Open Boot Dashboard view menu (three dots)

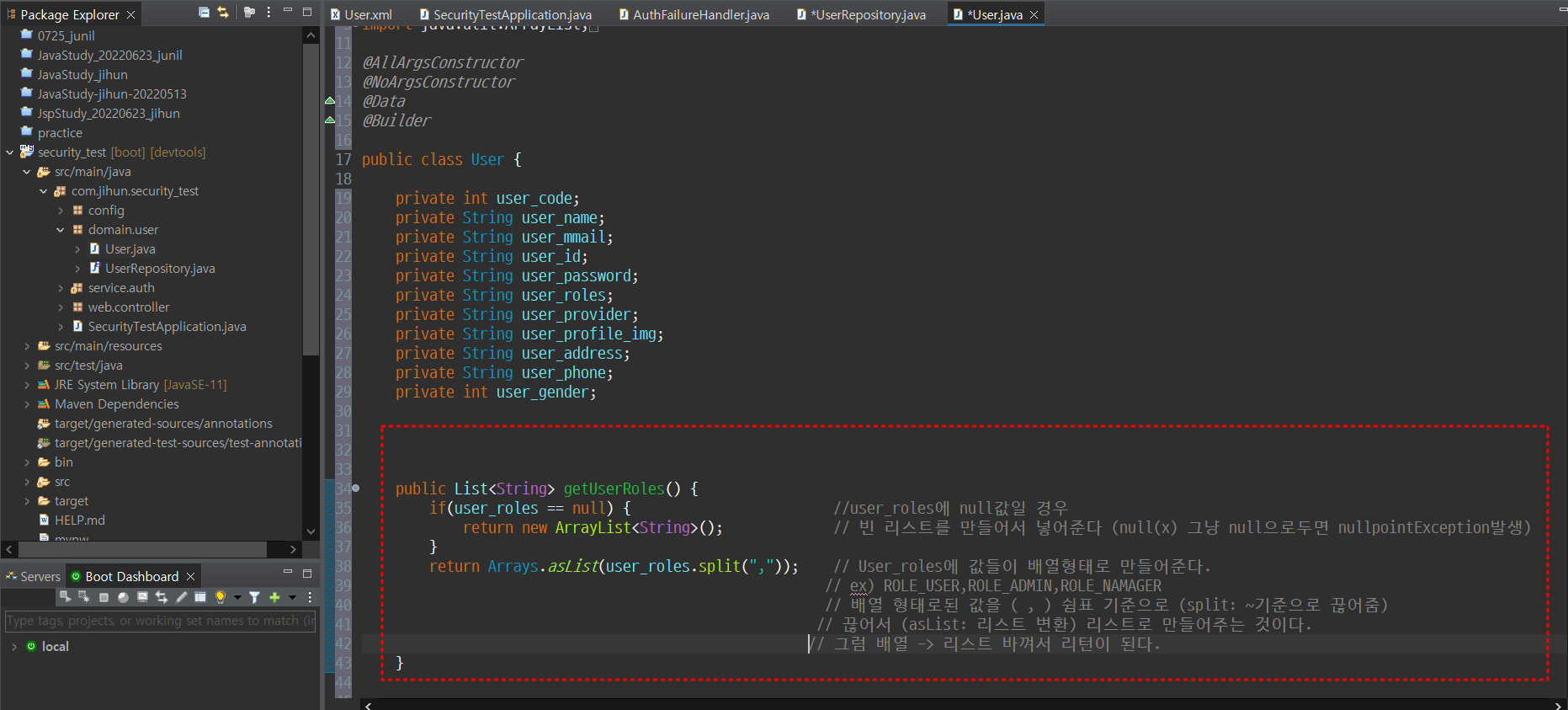pos(310,597)
